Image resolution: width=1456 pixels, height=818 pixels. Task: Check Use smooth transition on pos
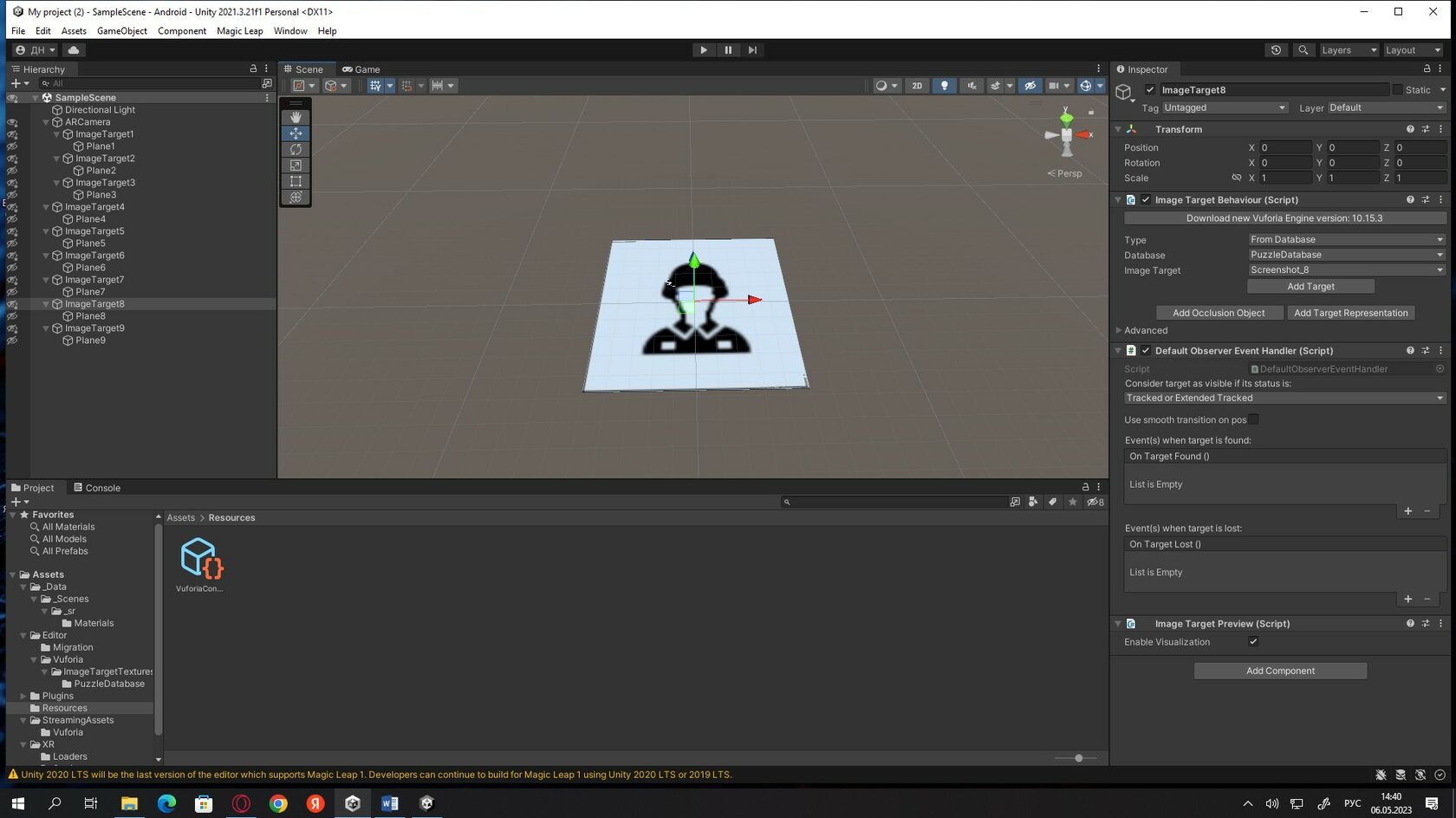(x=1253, y=420)
